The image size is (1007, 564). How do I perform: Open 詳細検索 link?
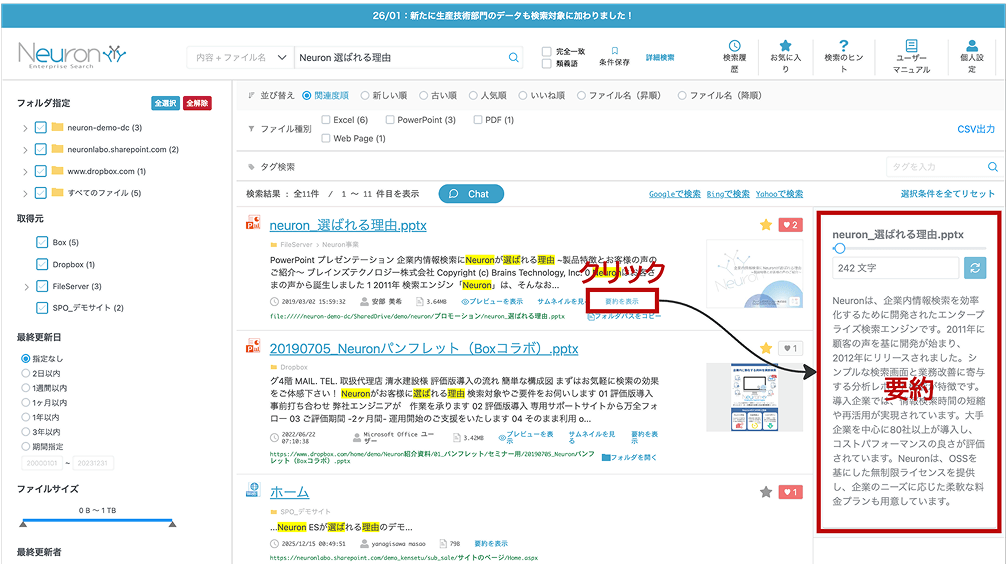tap(660, 57)
